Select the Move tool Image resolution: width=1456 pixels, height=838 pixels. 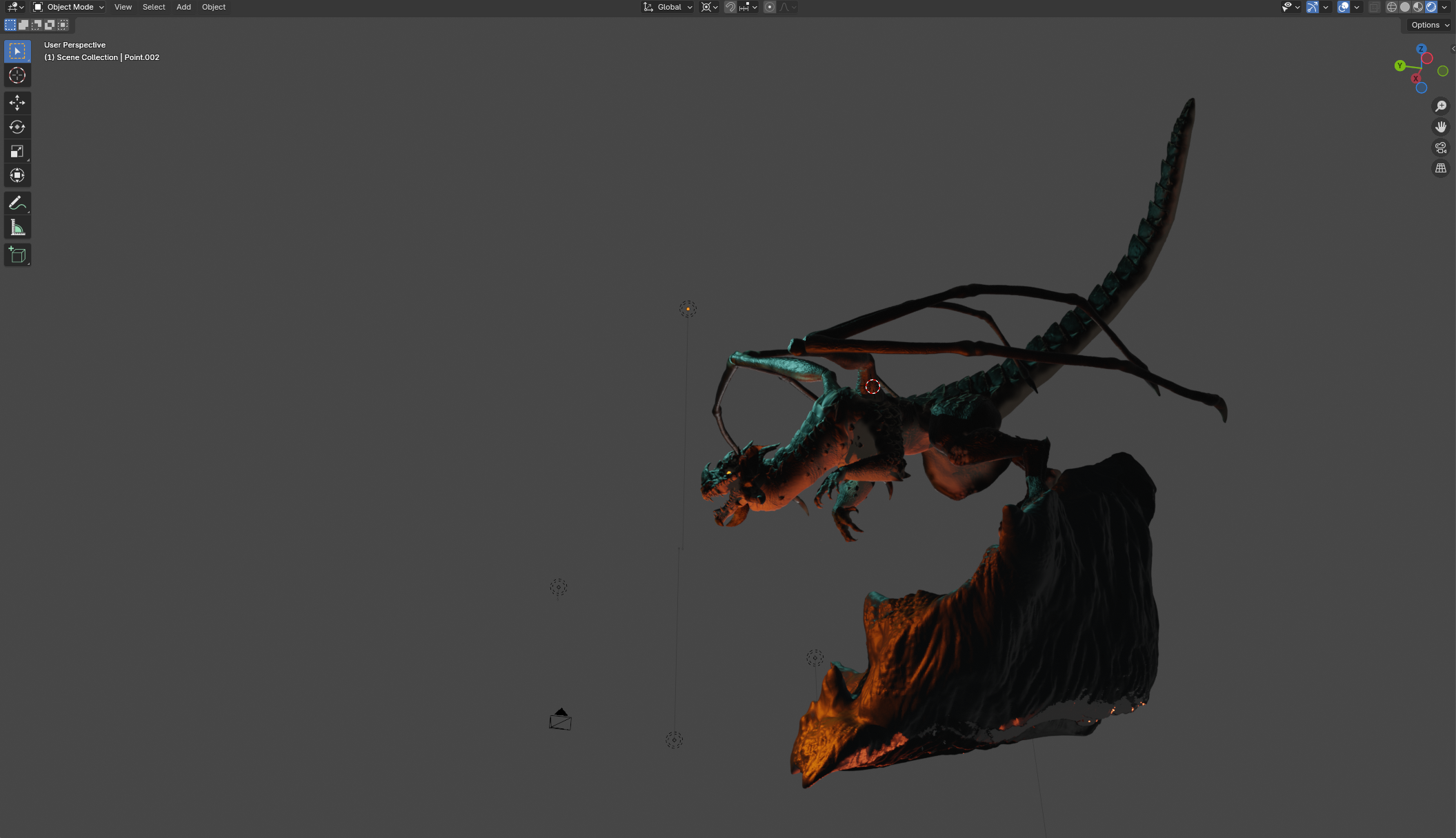[x=17, y=103]
